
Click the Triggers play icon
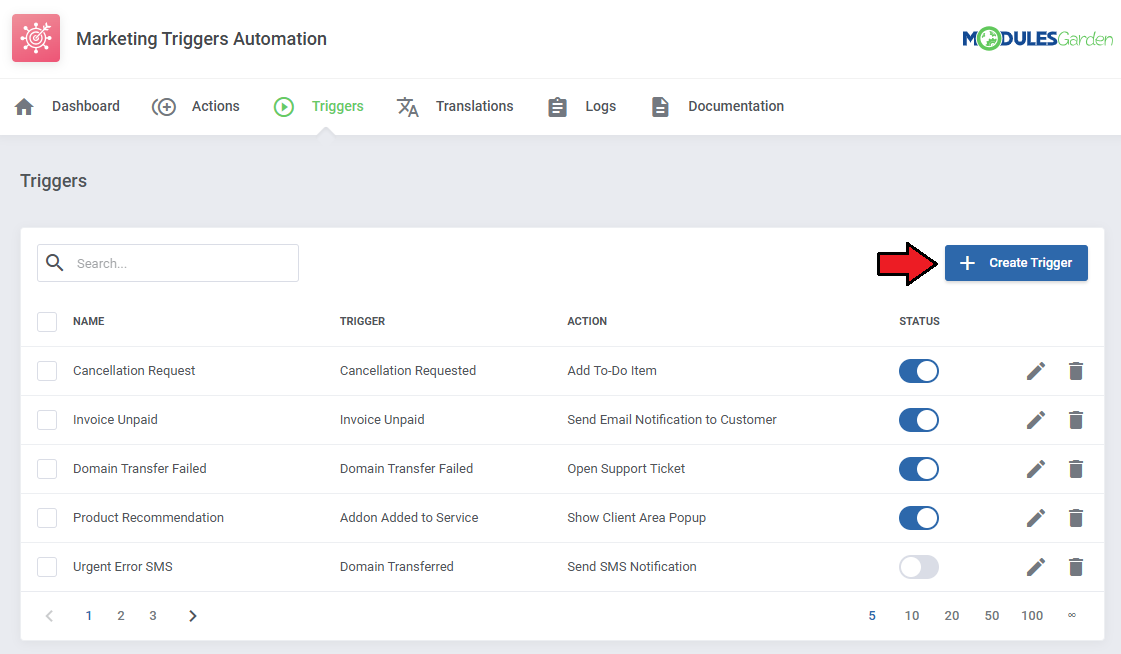pos(284,106)
